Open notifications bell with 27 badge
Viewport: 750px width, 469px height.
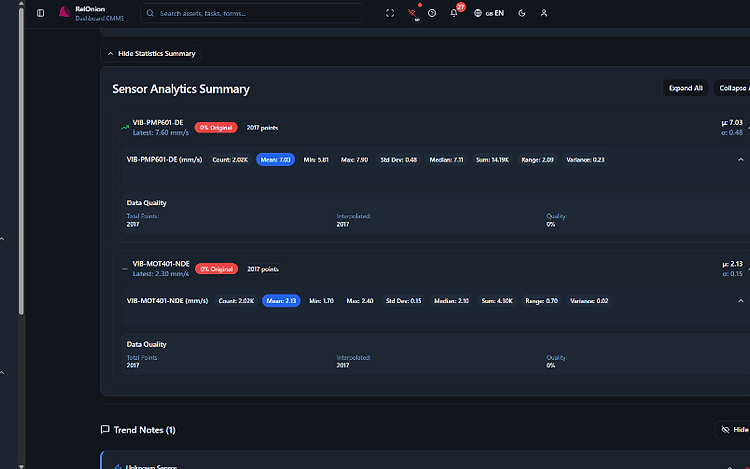click(x=454, y=12)
